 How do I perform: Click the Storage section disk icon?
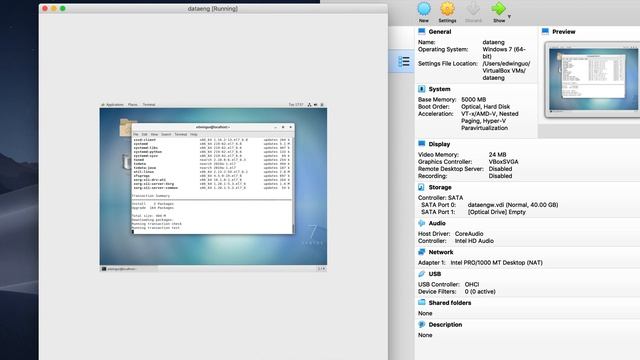(x=422, y=187)
